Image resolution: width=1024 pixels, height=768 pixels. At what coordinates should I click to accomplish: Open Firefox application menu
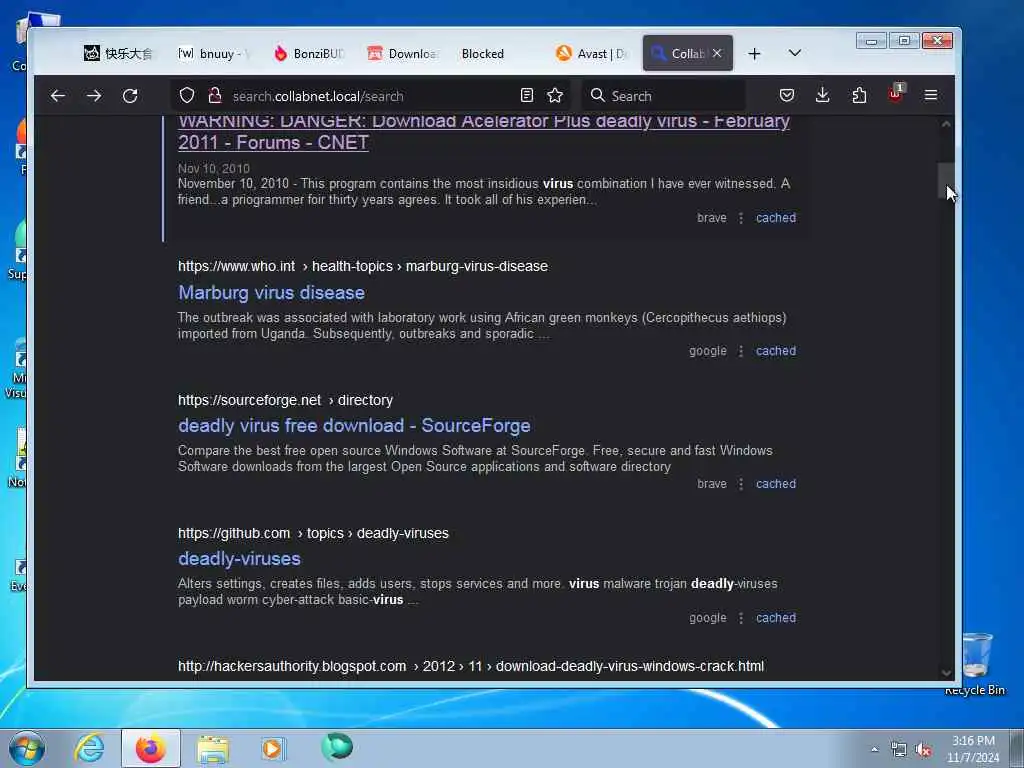point(931,95)
